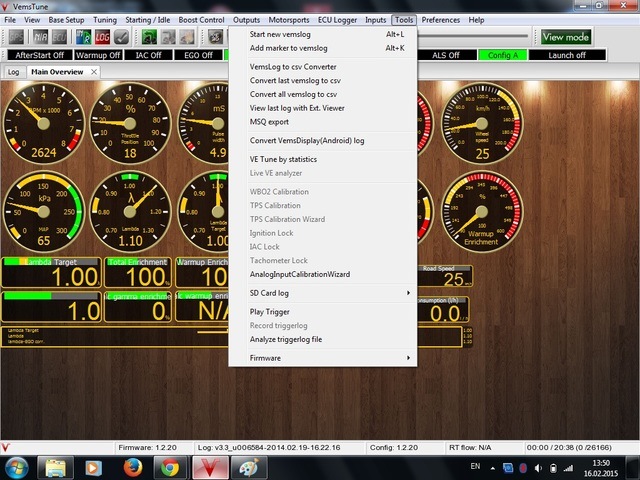Launch Chrome from the taskbar
The image size is (640, 480).
pos(170,468)
